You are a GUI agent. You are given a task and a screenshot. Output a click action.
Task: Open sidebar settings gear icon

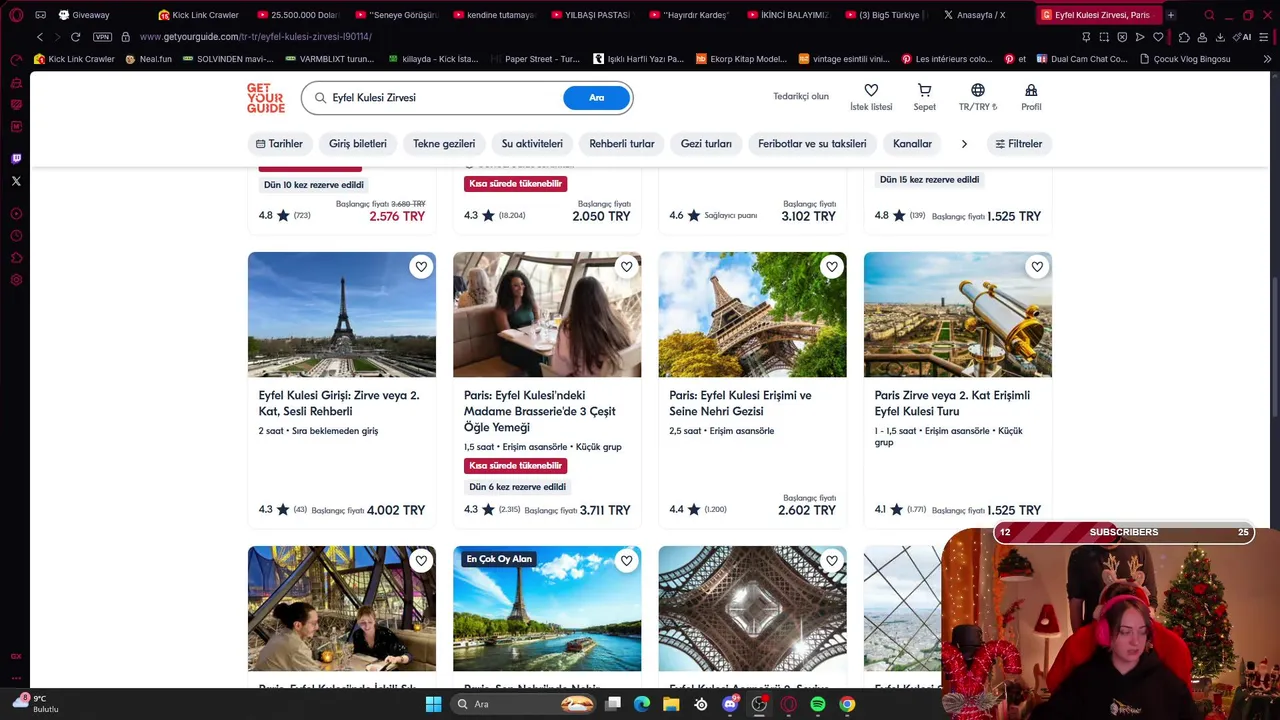(x=16, y=280)
